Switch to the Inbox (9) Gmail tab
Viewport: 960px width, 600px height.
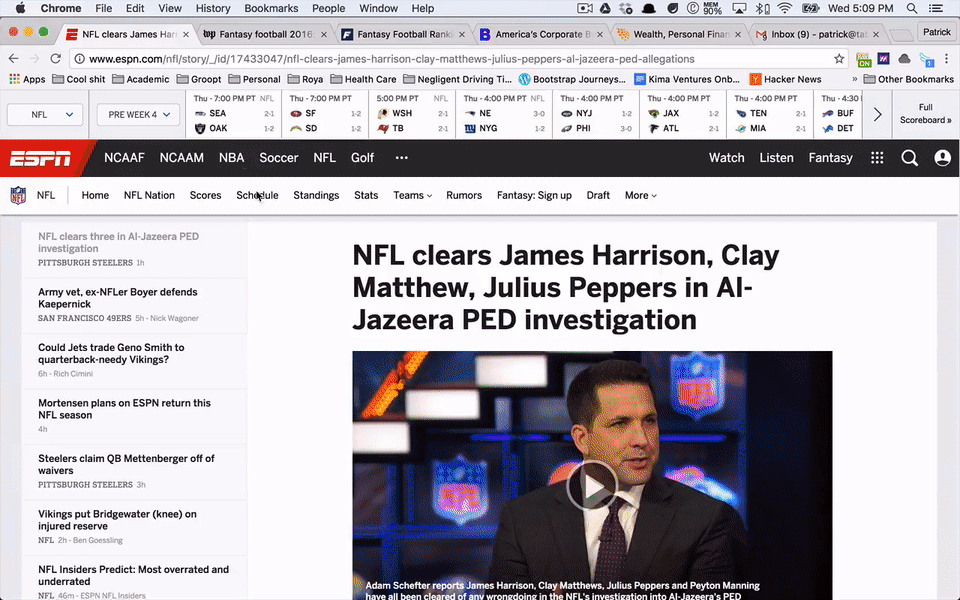(x=818, y=34)
